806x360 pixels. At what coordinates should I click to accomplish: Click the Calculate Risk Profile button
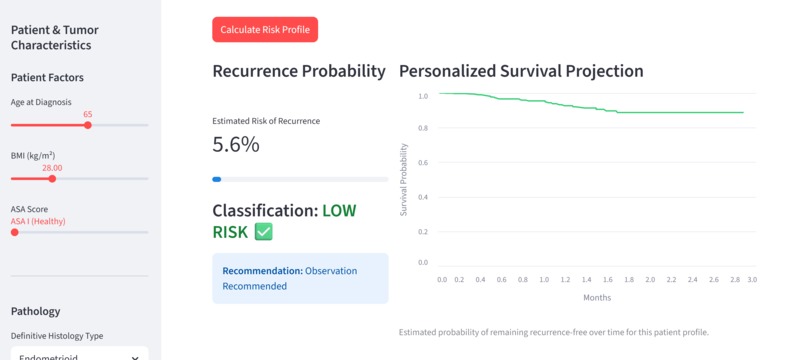[x=265, y=29]
